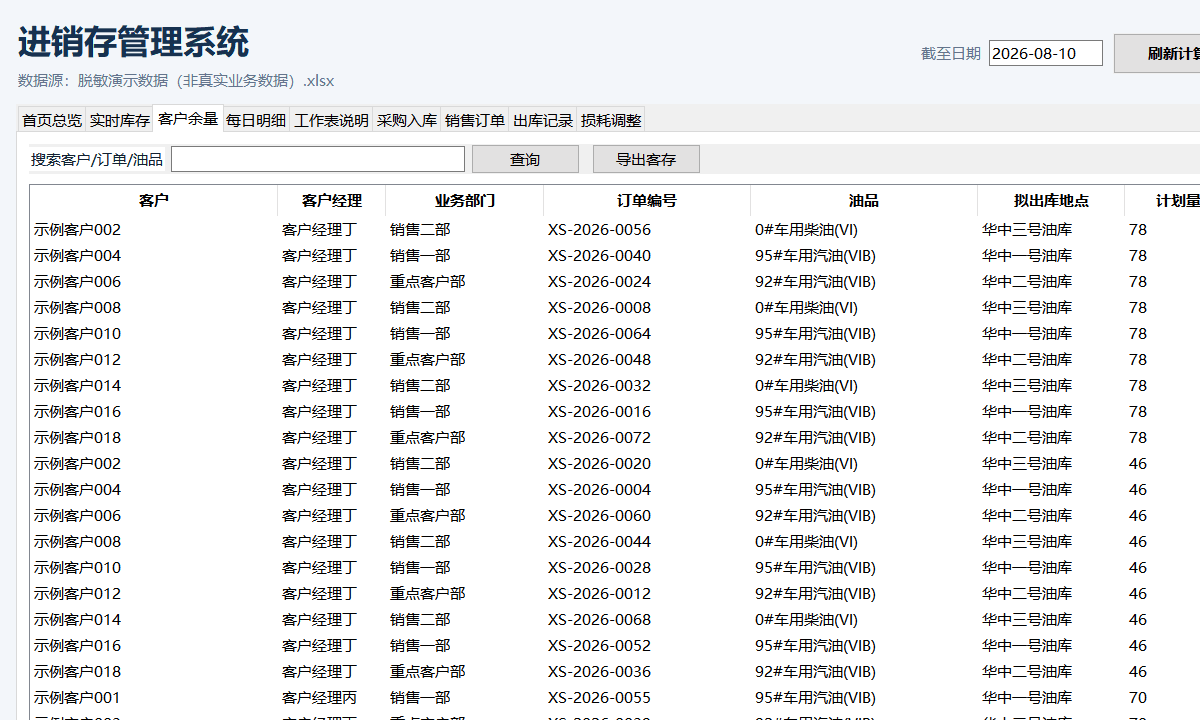Viewport: 1200px width, 720px height.
Task: Click 华中一号油库 in the XS-2026-0004 row
Action: click(1027, 489)
